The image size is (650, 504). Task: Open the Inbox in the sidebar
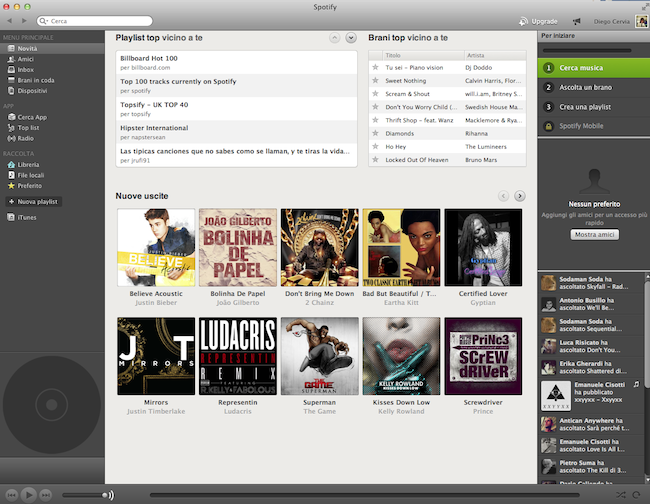[x=27, y=70]
